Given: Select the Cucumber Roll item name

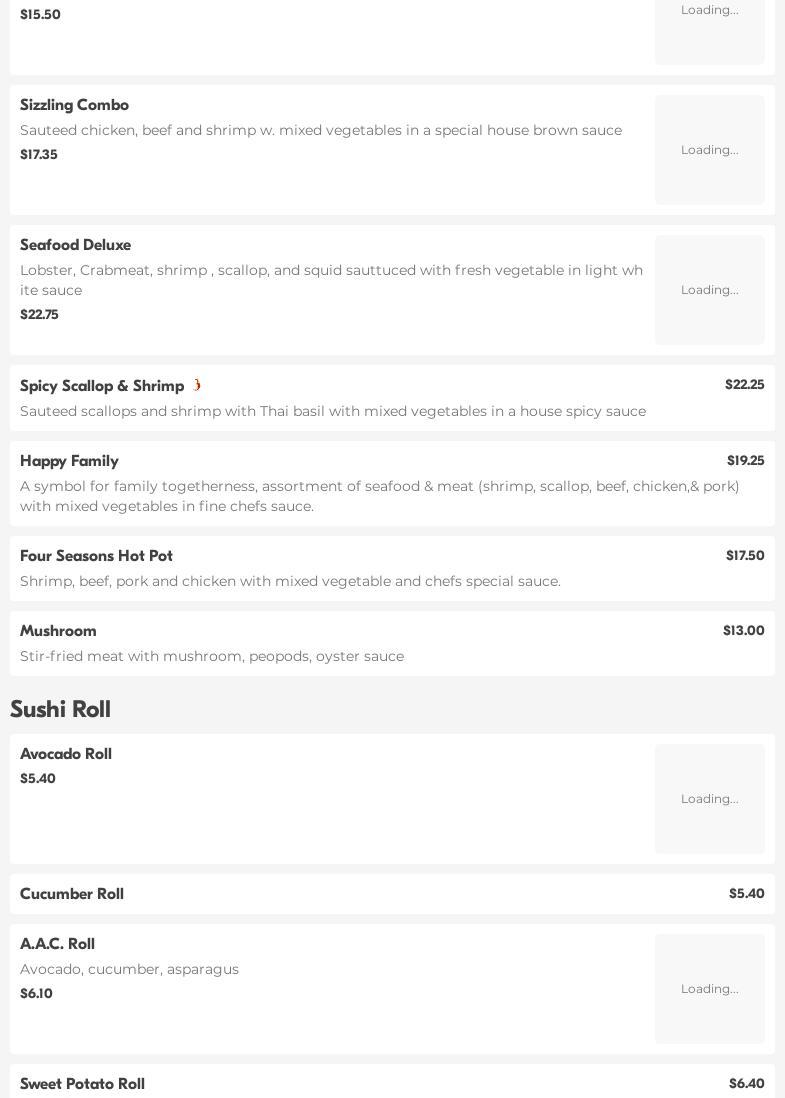Looking at the screenshot, I should [72, 894].
